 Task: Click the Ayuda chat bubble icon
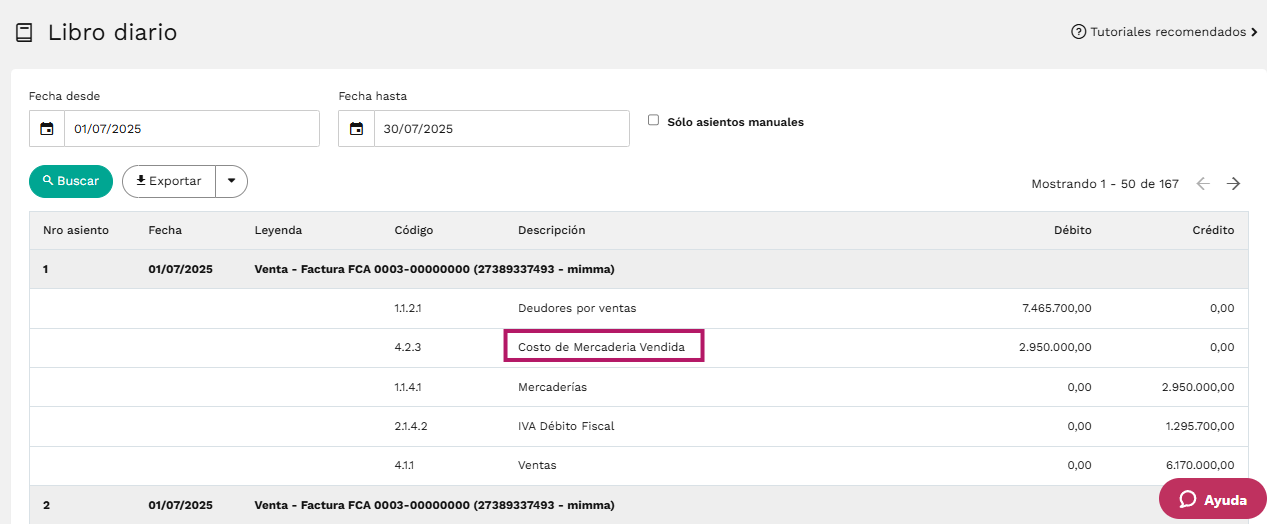tap(1188, 500)
